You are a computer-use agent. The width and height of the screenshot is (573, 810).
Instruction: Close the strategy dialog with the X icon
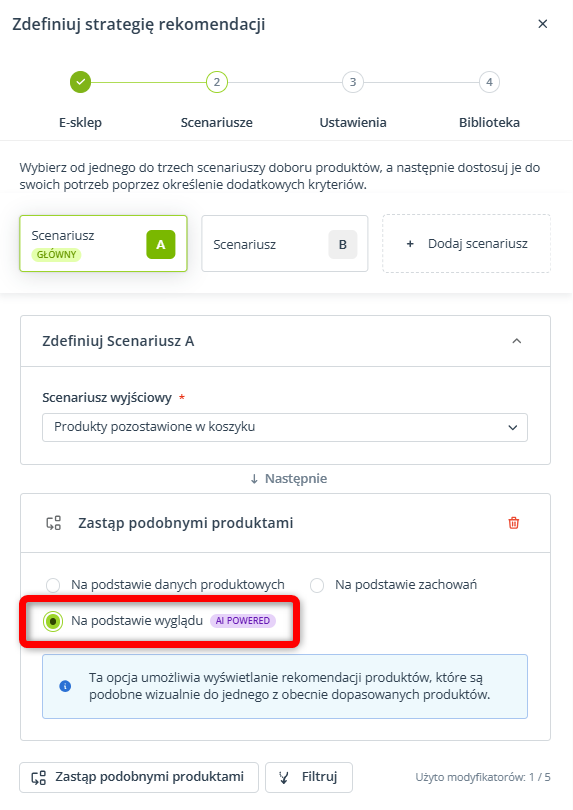point(543,24)
